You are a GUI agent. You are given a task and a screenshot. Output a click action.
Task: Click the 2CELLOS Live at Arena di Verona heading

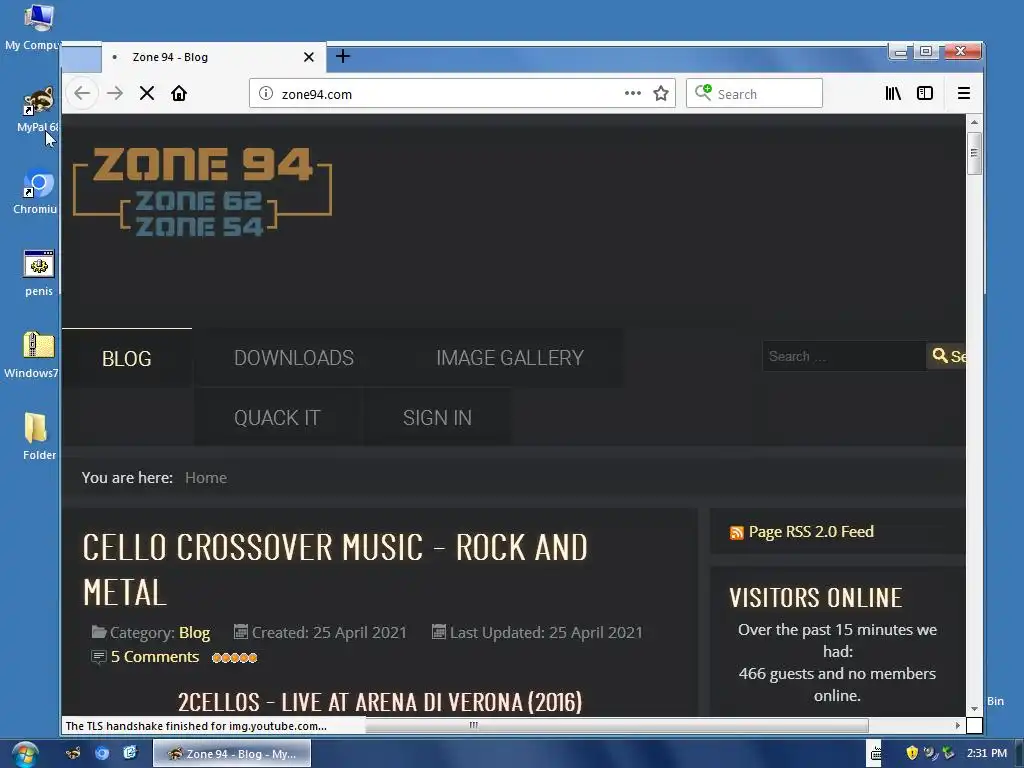(x=379, y=702)
